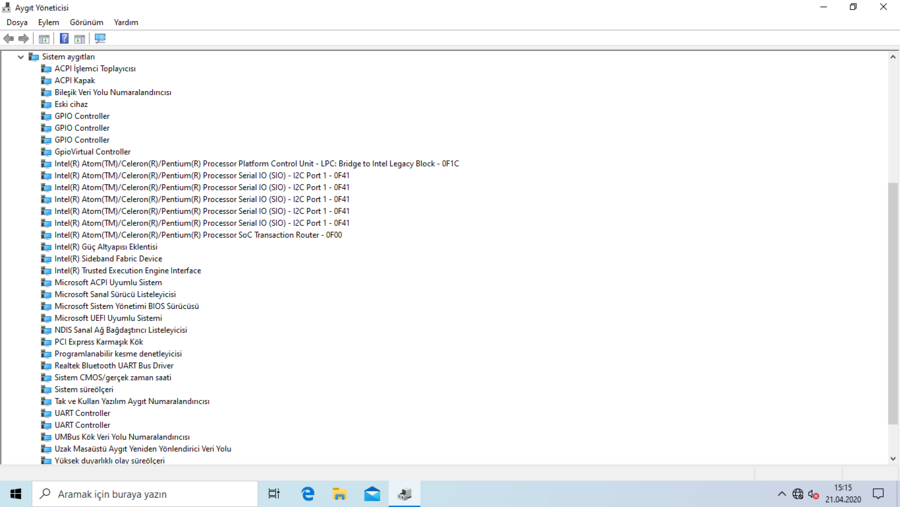The image size is (900, 507).
Task: Select Microsoft ACPI Uyumlu Sistem
Action: (x=108, y=282)
